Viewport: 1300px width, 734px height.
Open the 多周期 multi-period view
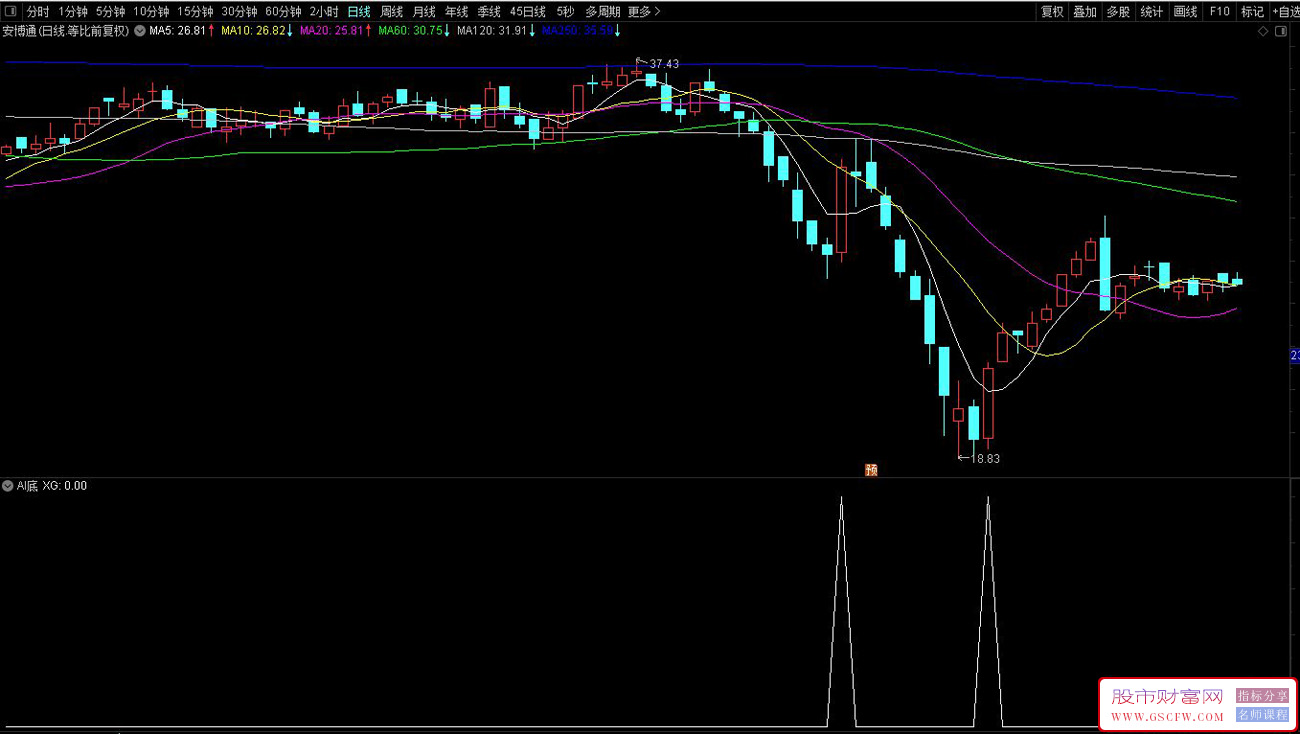[x=603, y=12]
